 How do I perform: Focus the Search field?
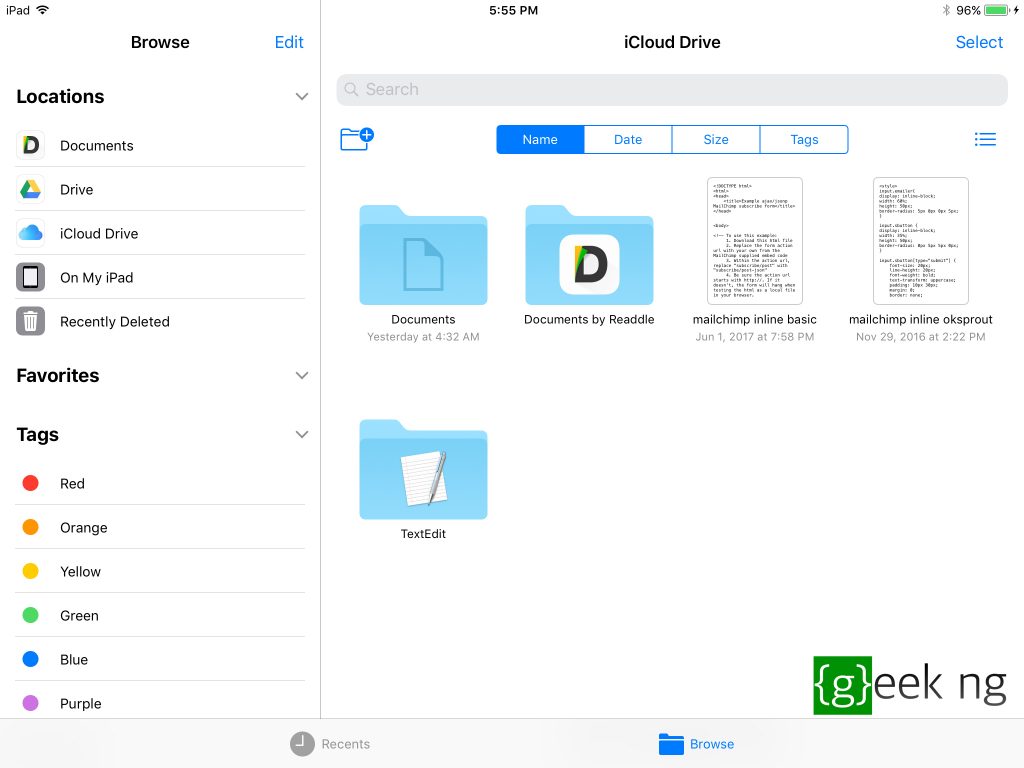coord(672,89)
